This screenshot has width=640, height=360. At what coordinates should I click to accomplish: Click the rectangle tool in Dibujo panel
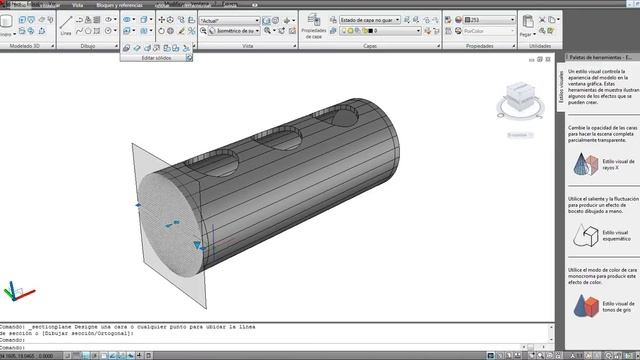97,31
